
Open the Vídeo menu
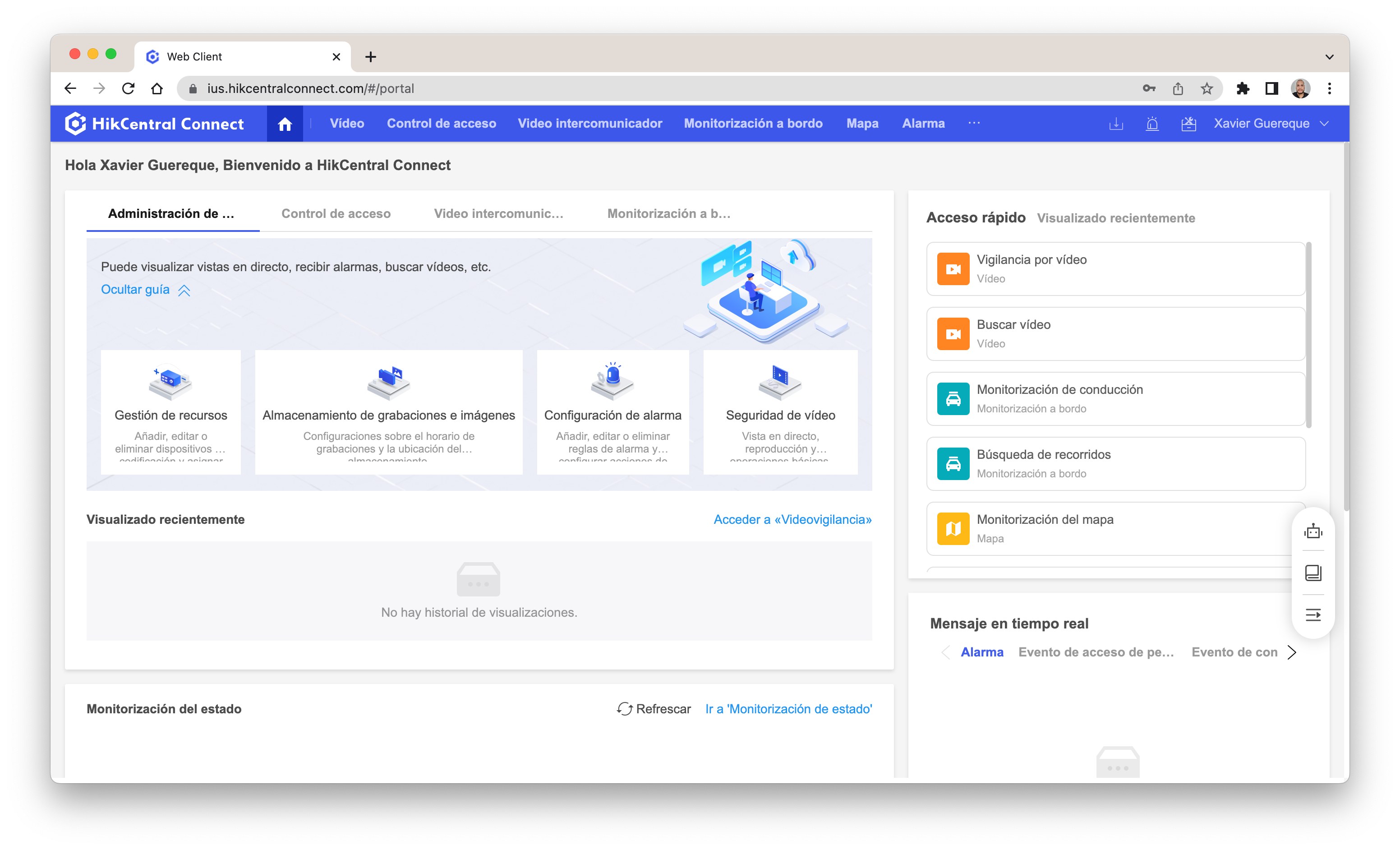[346, 124]
